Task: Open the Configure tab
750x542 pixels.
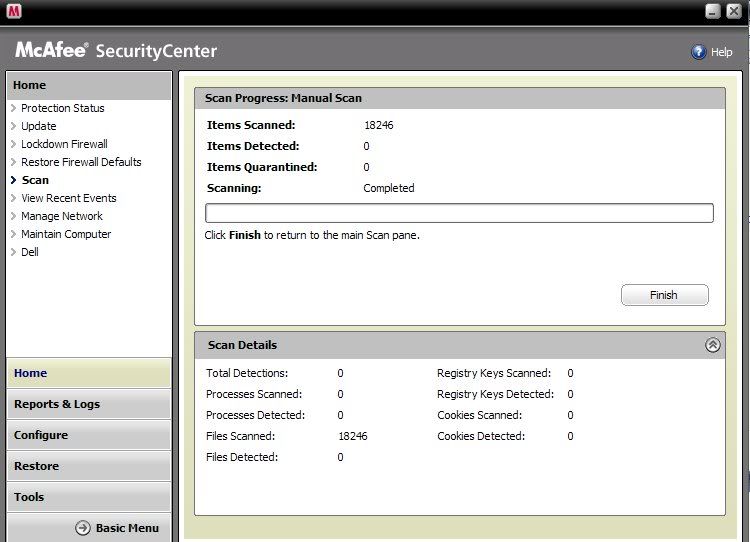Action: [x=89, y=435]
